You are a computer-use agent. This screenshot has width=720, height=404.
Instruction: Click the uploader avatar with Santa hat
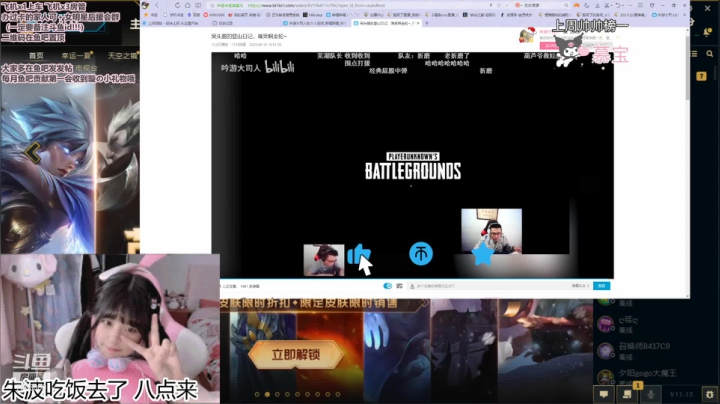point(527,35)
